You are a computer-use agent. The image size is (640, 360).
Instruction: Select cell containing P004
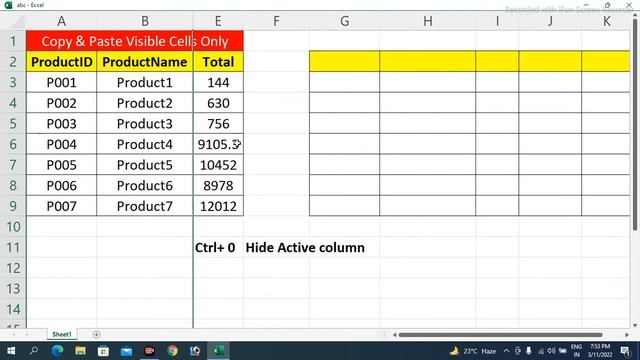pyautogui.click(x=61, y=144)
